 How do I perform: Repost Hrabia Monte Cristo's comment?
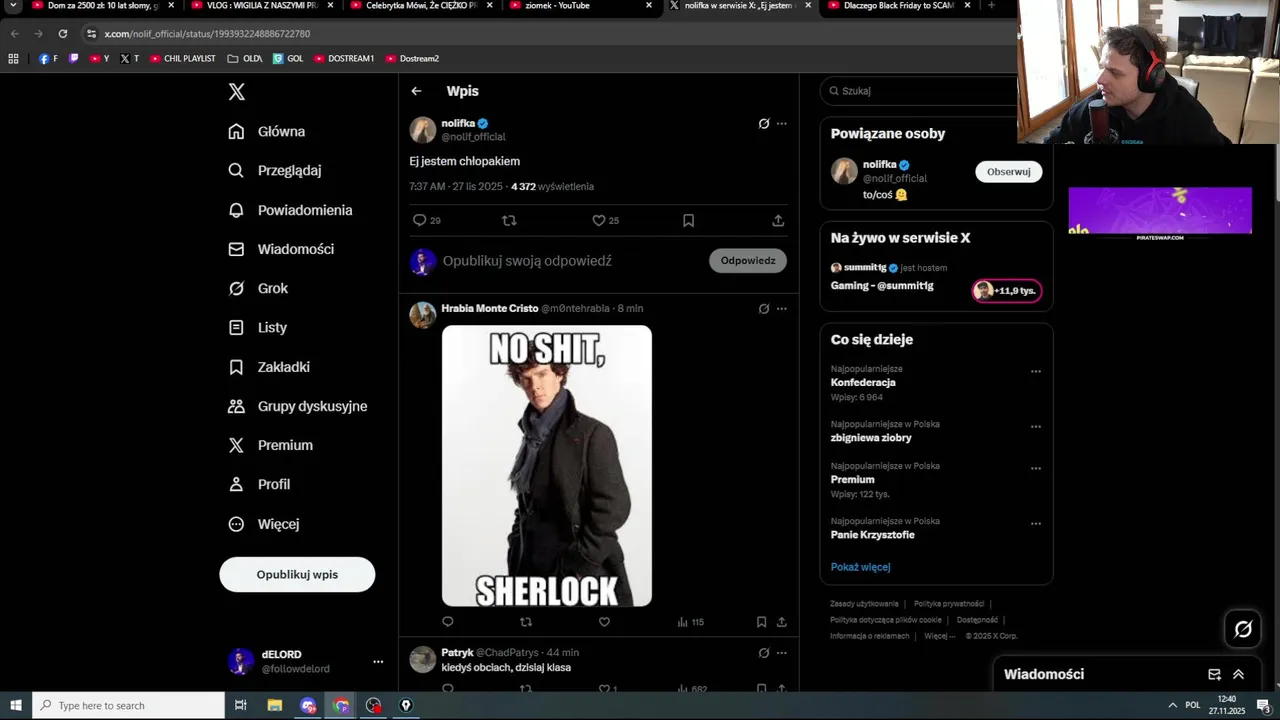tap(526, 622)
